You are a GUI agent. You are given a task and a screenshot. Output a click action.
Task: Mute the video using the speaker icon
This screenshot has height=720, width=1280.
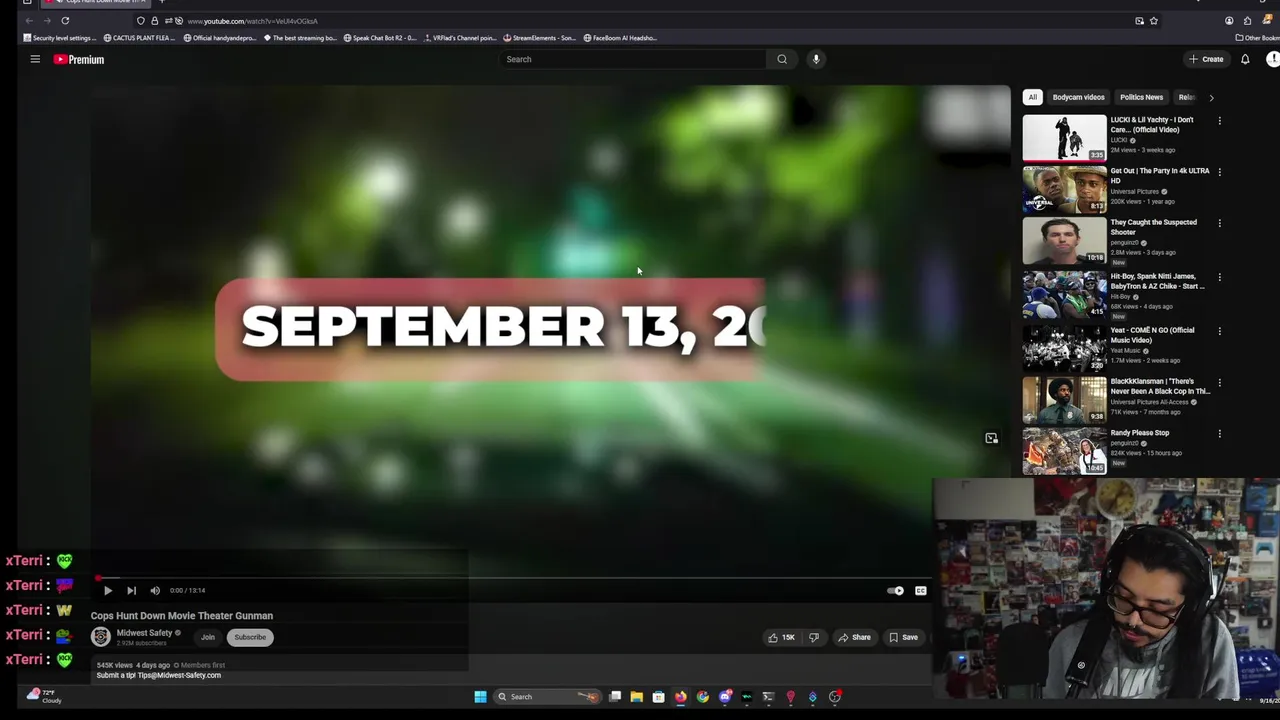pos(155,590)
